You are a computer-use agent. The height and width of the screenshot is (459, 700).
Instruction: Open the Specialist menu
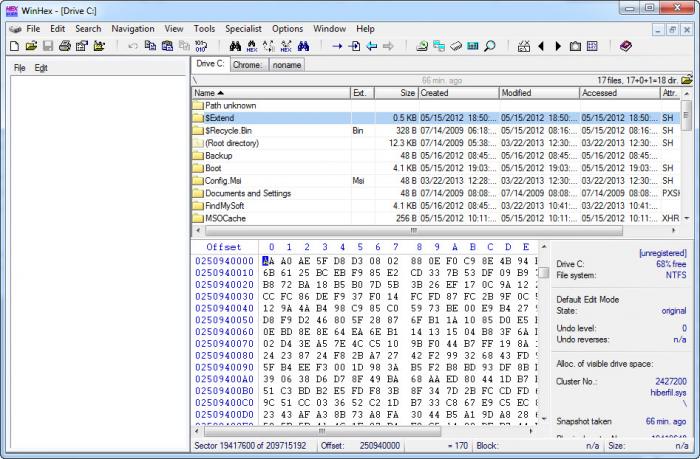[x=243, y=29]
